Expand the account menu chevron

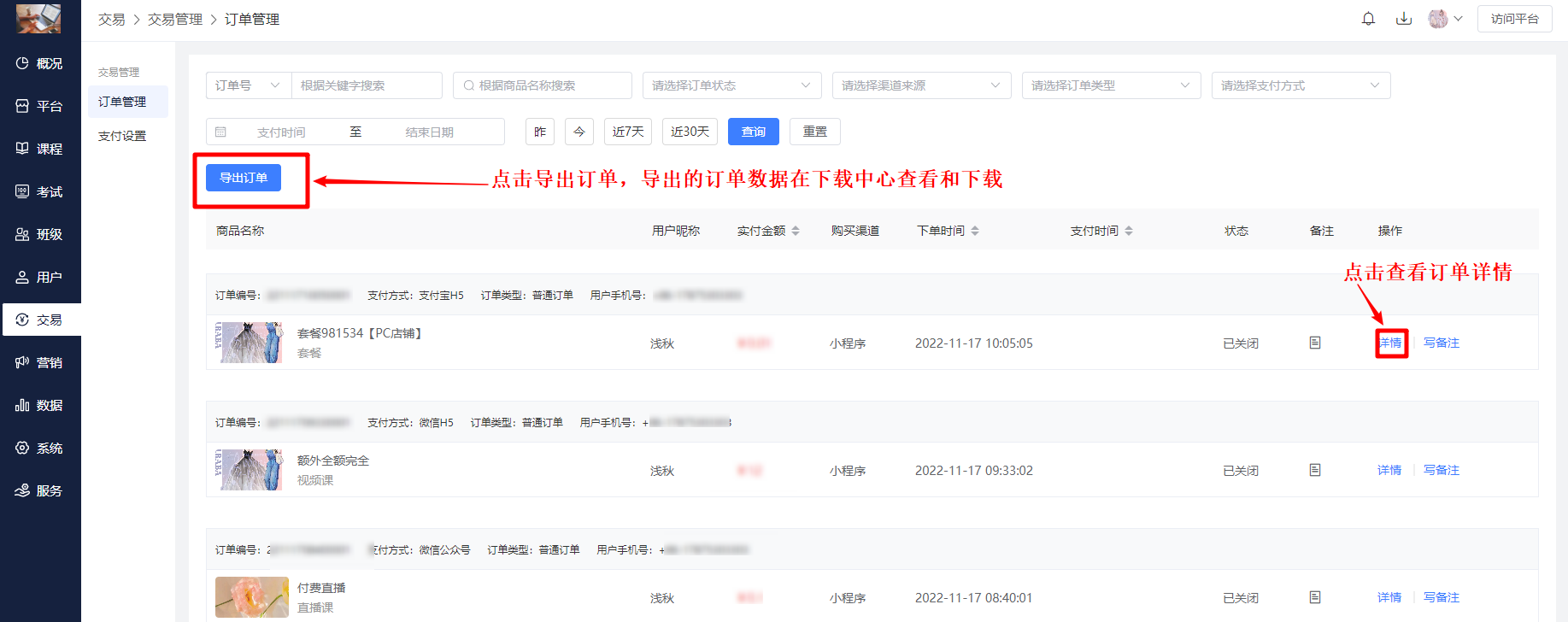click(x=1459, y=19)
